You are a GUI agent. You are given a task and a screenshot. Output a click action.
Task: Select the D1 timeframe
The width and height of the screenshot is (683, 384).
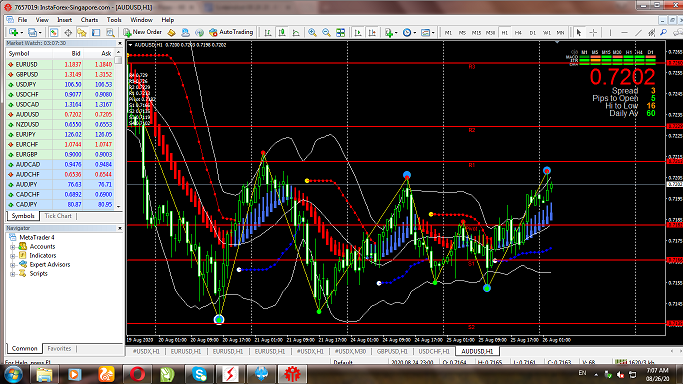pyautogui.click(x=532, y=33)
